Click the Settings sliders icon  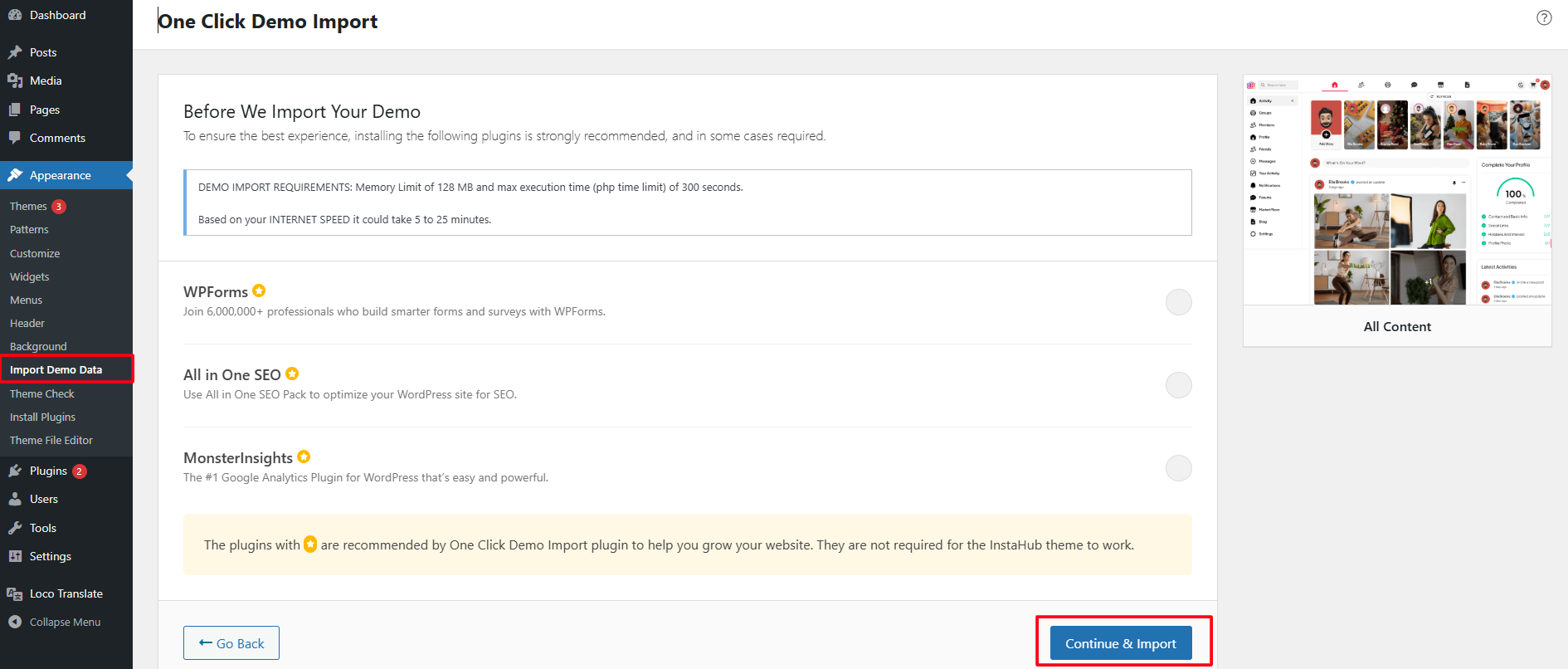(15, 556)
